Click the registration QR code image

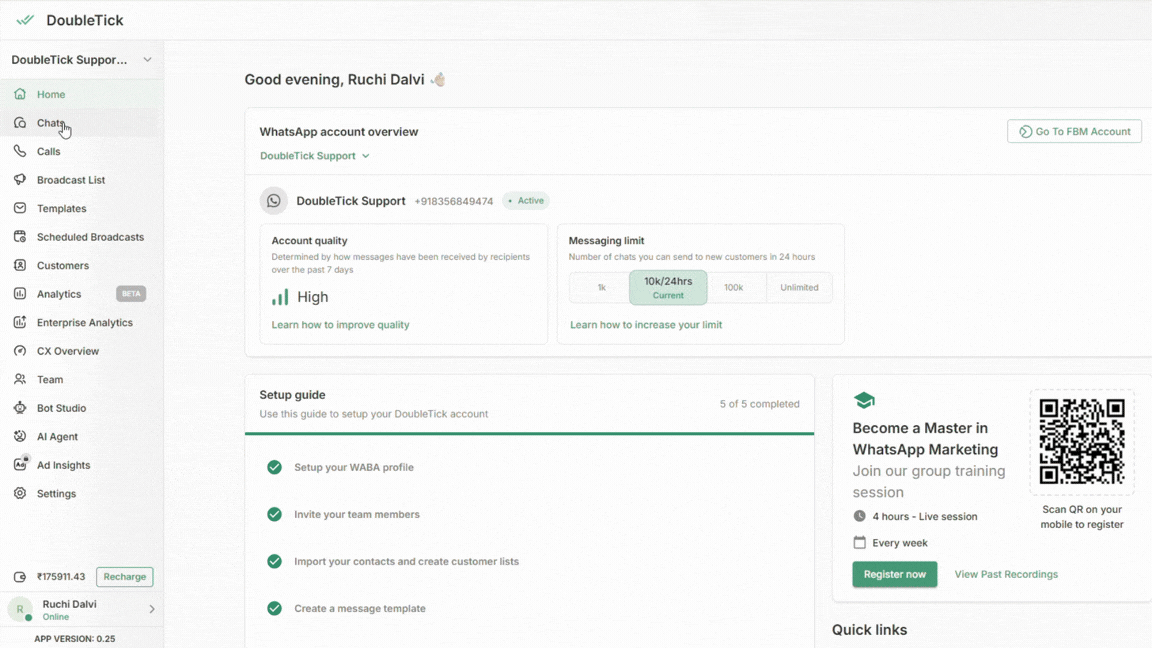tap(1082, 441)
